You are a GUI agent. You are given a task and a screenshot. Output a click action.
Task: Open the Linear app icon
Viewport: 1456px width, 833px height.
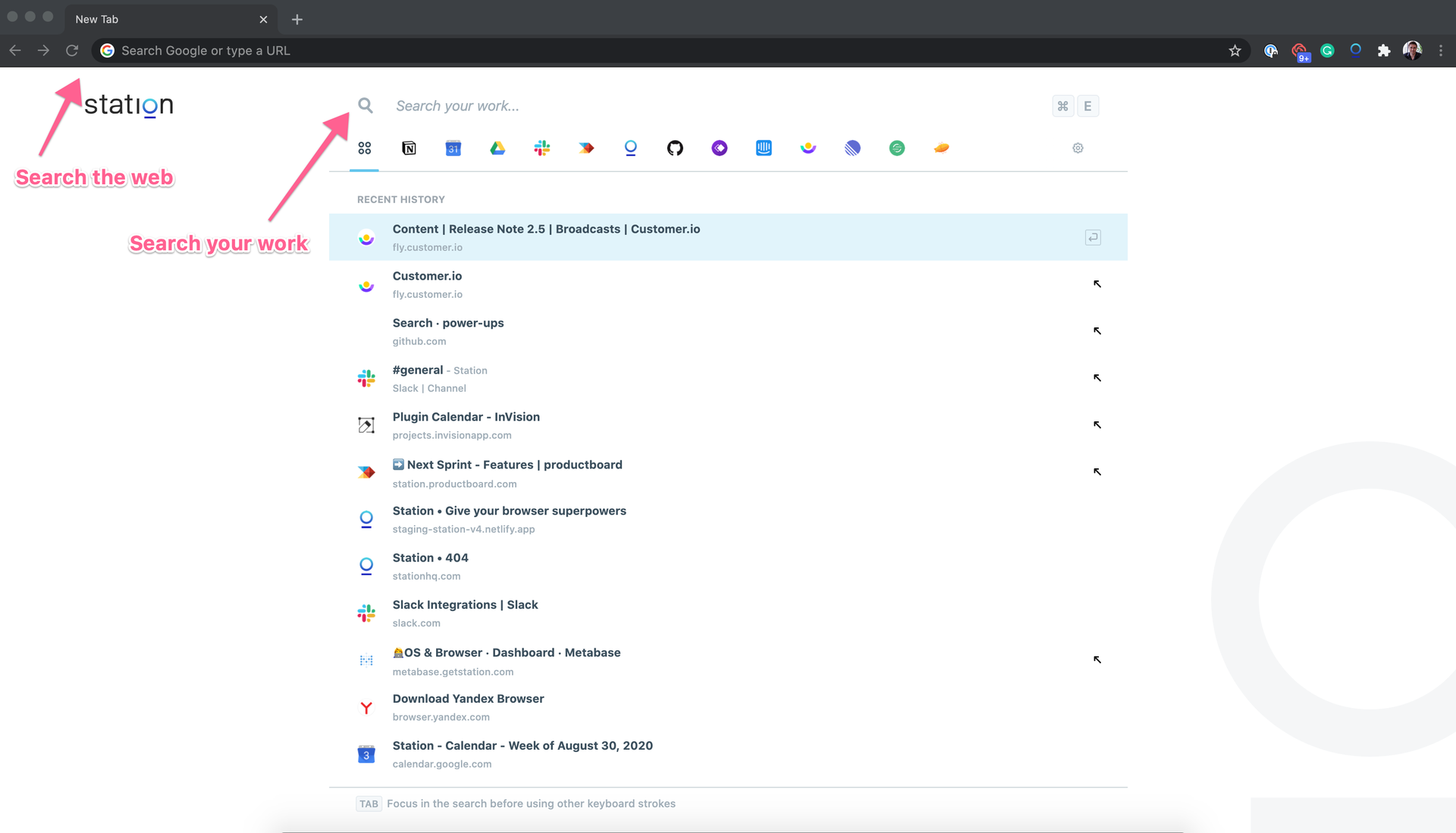852,148
